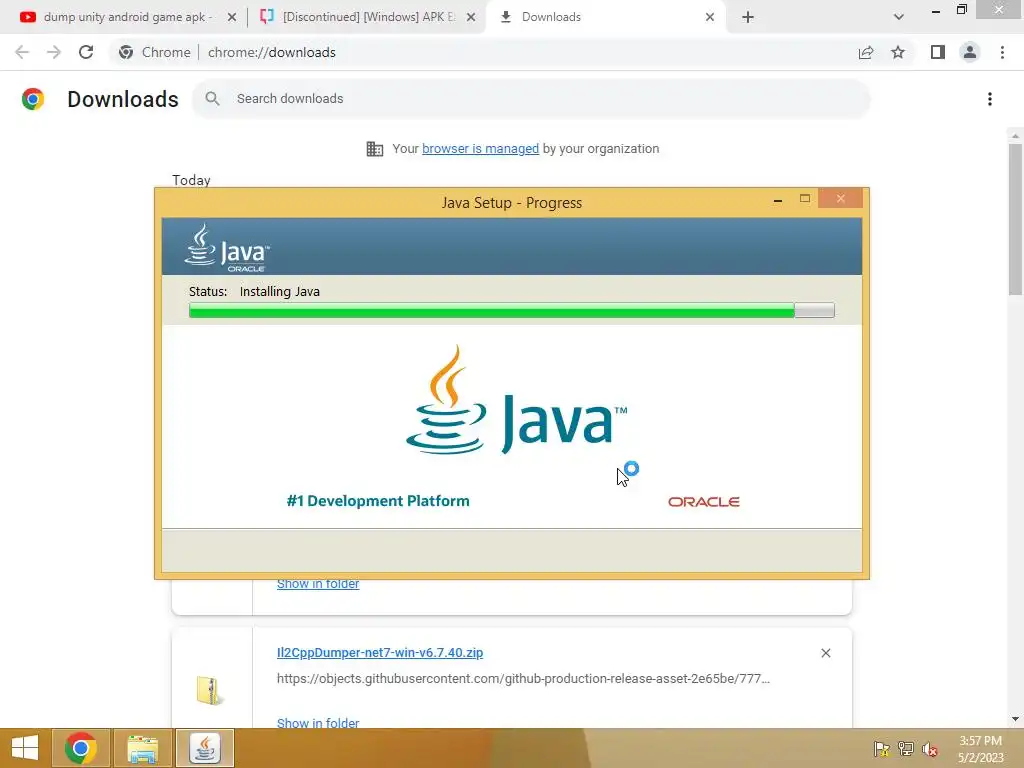Remove Il2CppDumper download from list
Viewport: 1024px width, 768px height.
(x=825, y=653)
